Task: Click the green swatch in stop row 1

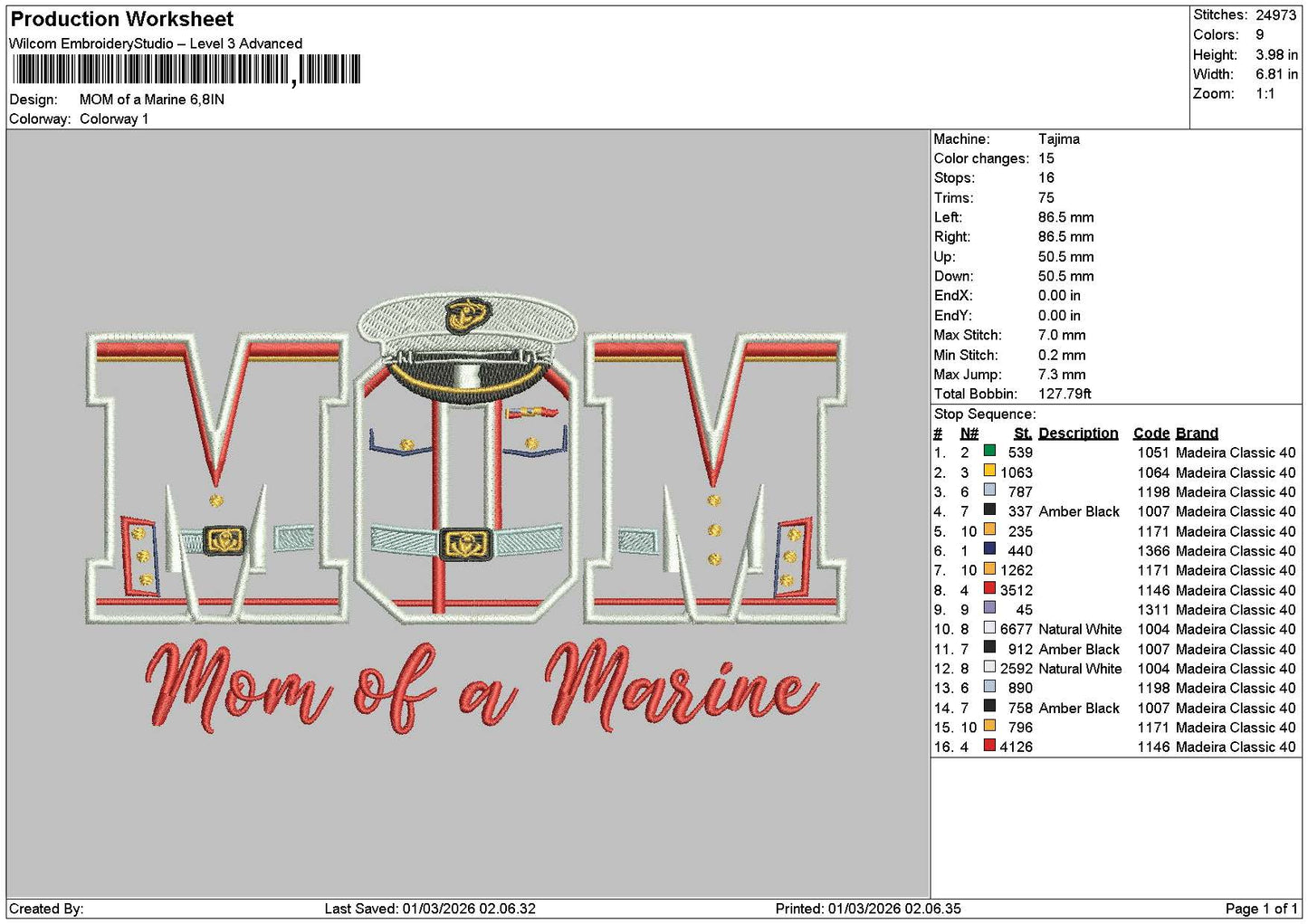Action: coord(989,452)
